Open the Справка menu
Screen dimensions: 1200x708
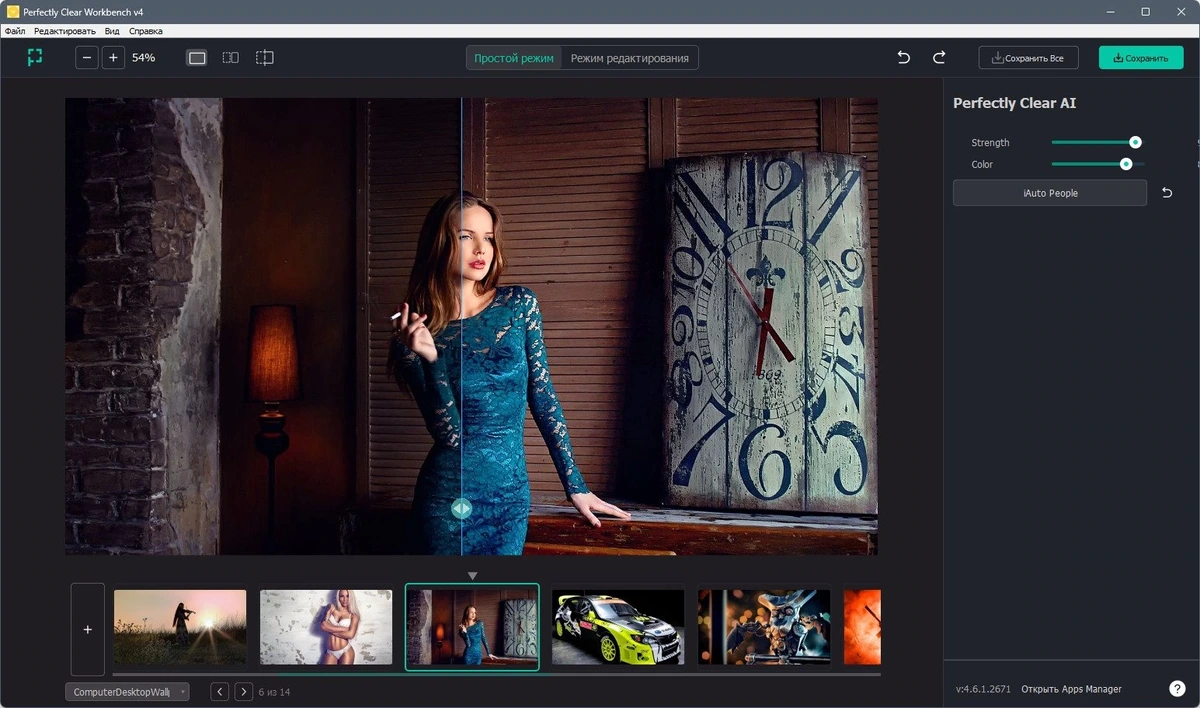pos(146,31)
